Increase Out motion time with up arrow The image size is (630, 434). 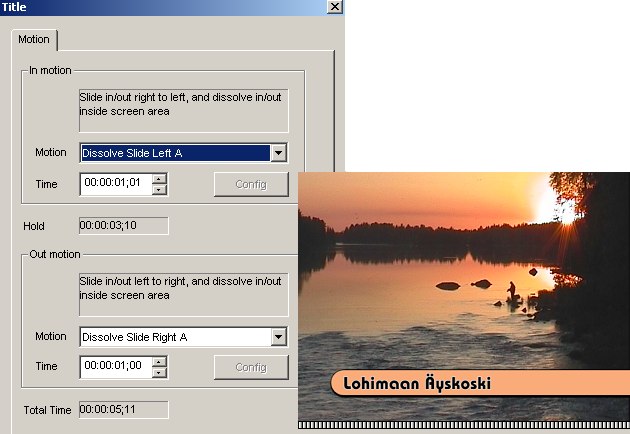(x=160, y=362)
